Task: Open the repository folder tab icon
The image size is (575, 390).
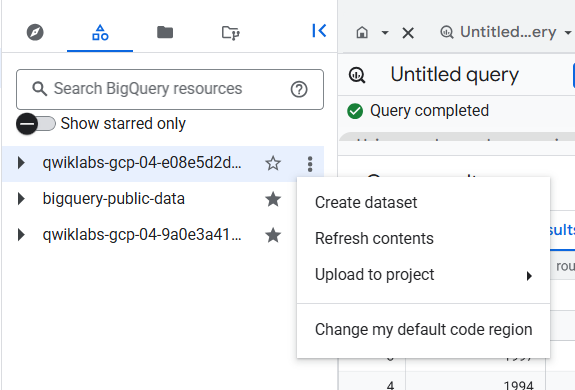Action: tap(231, 33)
